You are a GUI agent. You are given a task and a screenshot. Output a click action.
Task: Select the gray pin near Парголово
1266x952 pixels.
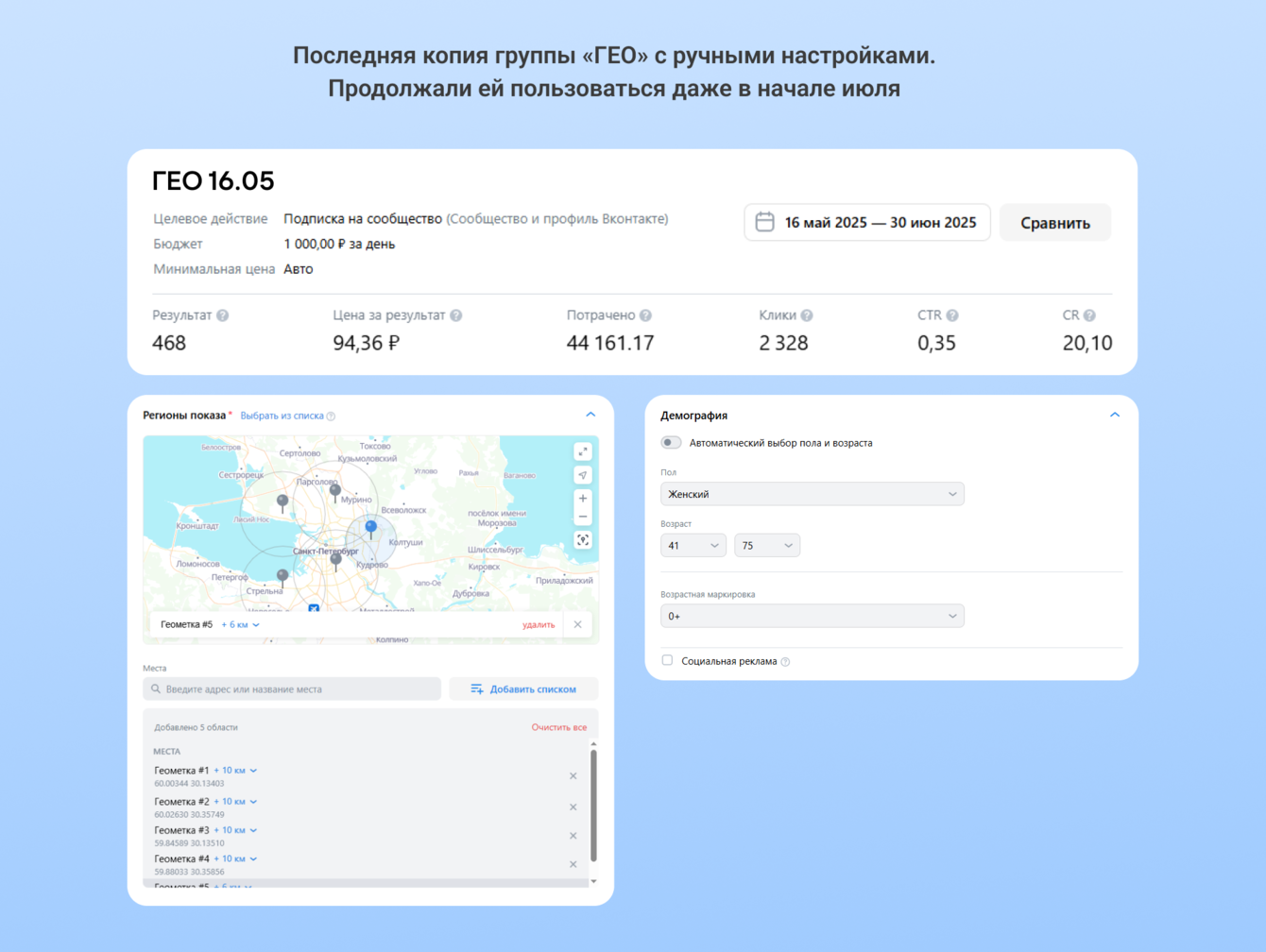(335, 492)
